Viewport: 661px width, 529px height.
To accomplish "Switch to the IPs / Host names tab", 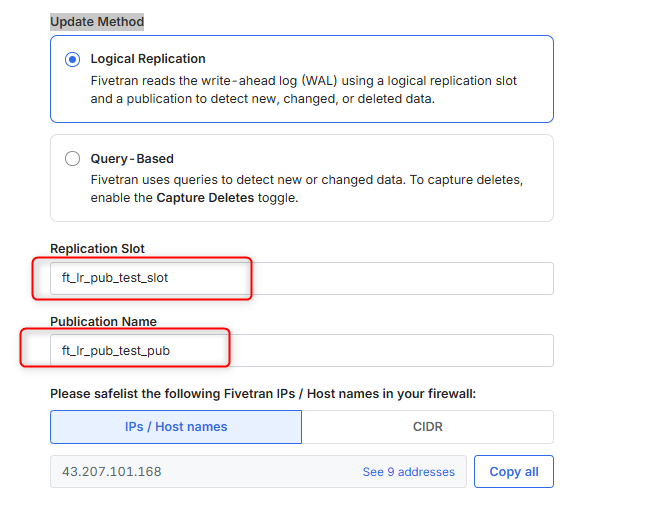I will 176,427.
